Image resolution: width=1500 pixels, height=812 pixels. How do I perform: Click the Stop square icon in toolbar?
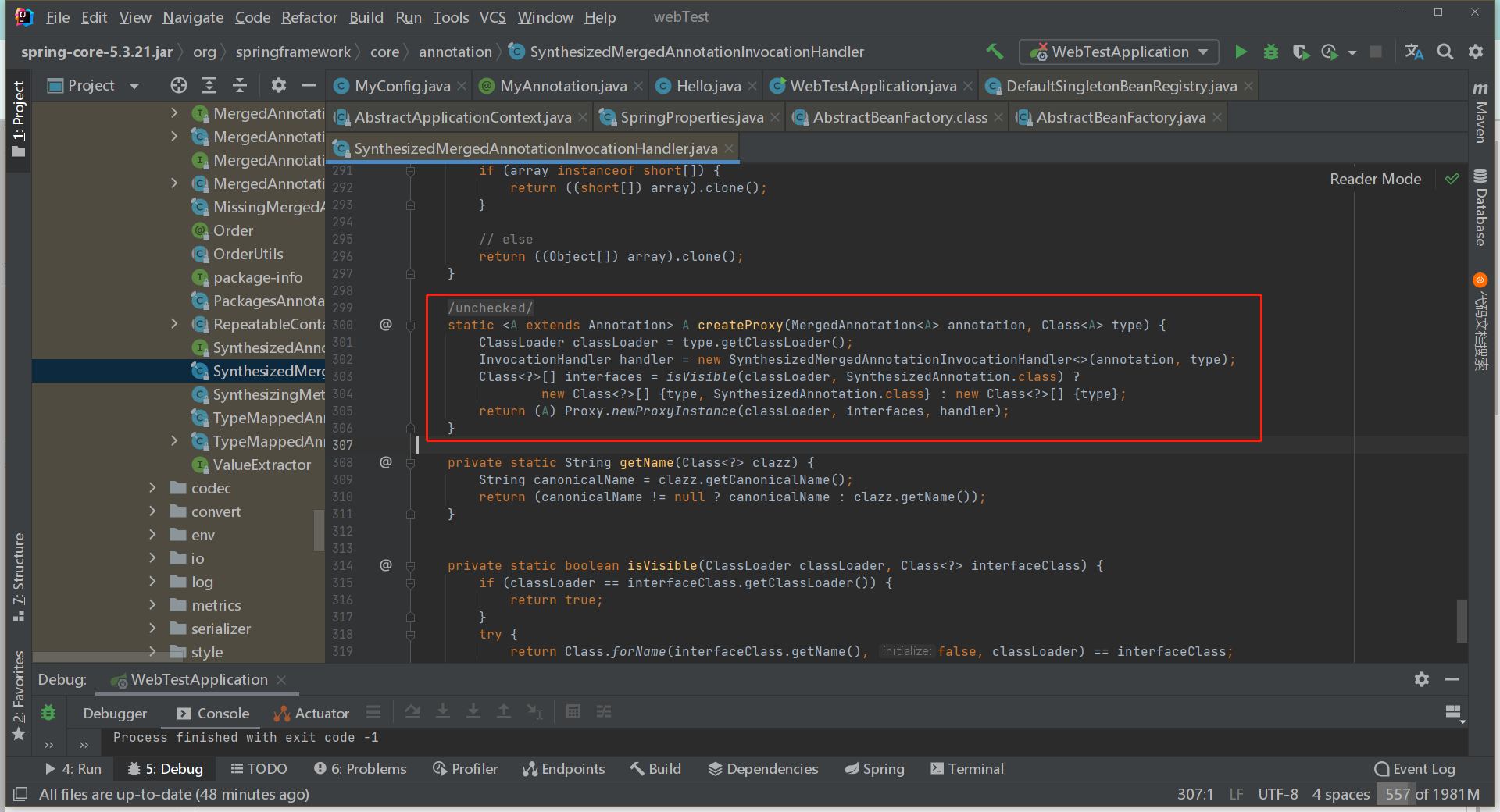click(1376, 52)
